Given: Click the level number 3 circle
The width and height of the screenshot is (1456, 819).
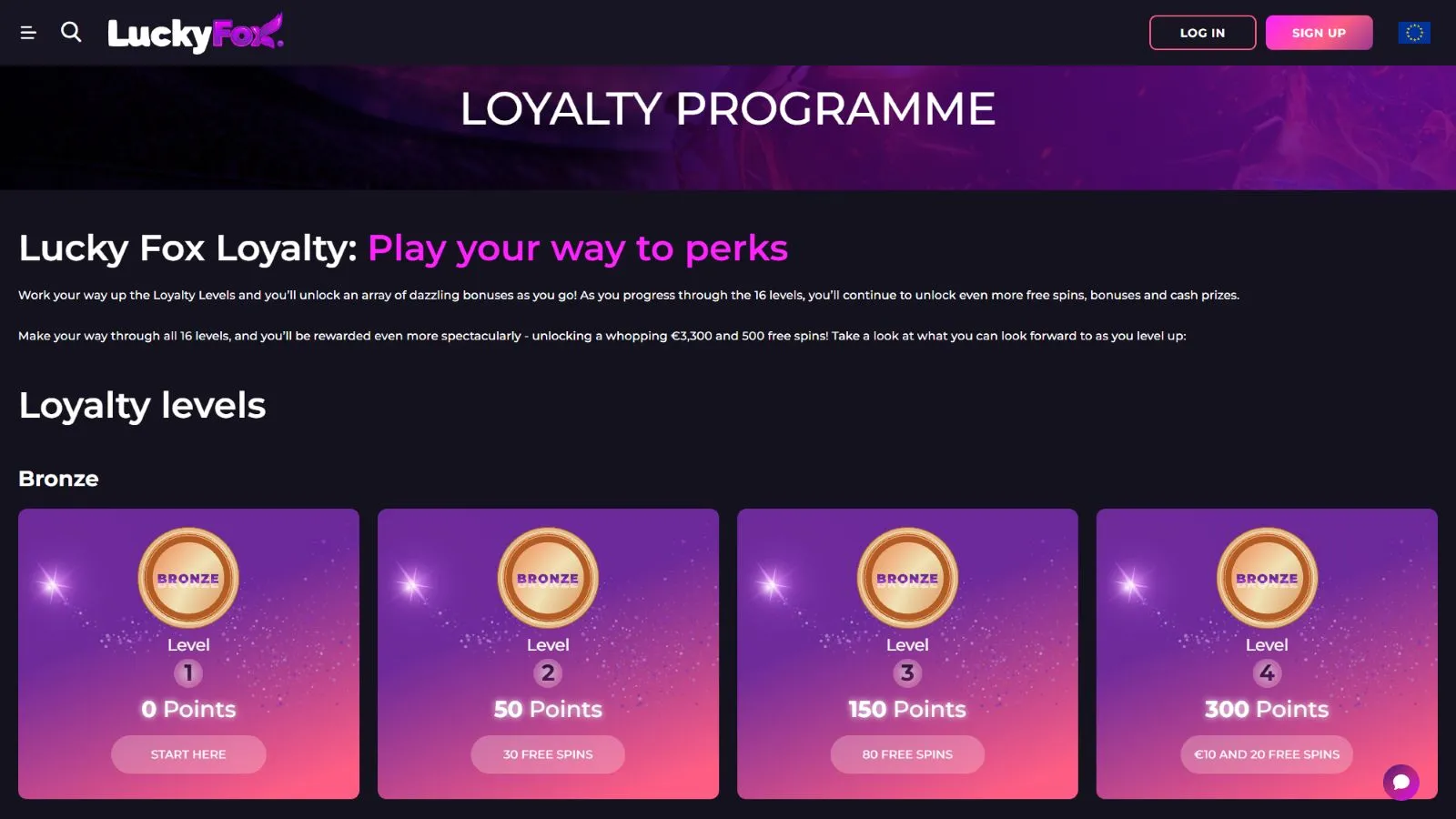Looking at the screenshot, I should coord(907,673).
